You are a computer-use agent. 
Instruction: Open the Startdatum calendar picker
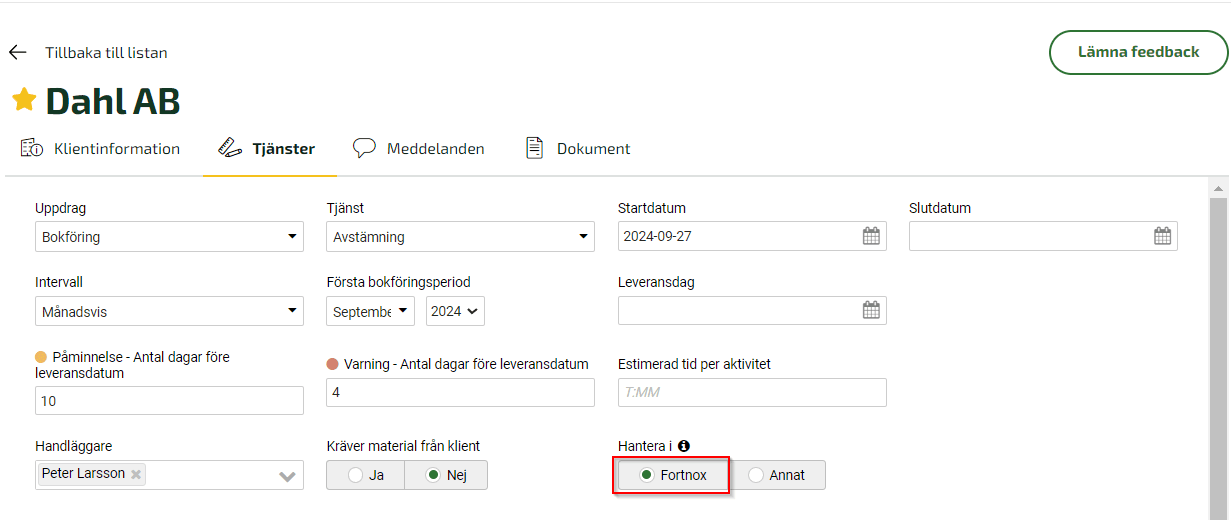click(x=871, y=236)
